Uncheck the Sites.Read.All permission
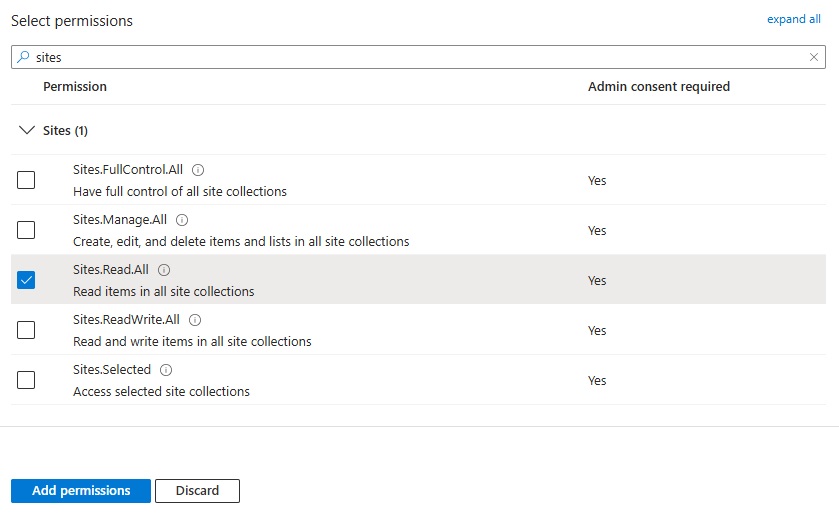 click(x=26, y=280)
